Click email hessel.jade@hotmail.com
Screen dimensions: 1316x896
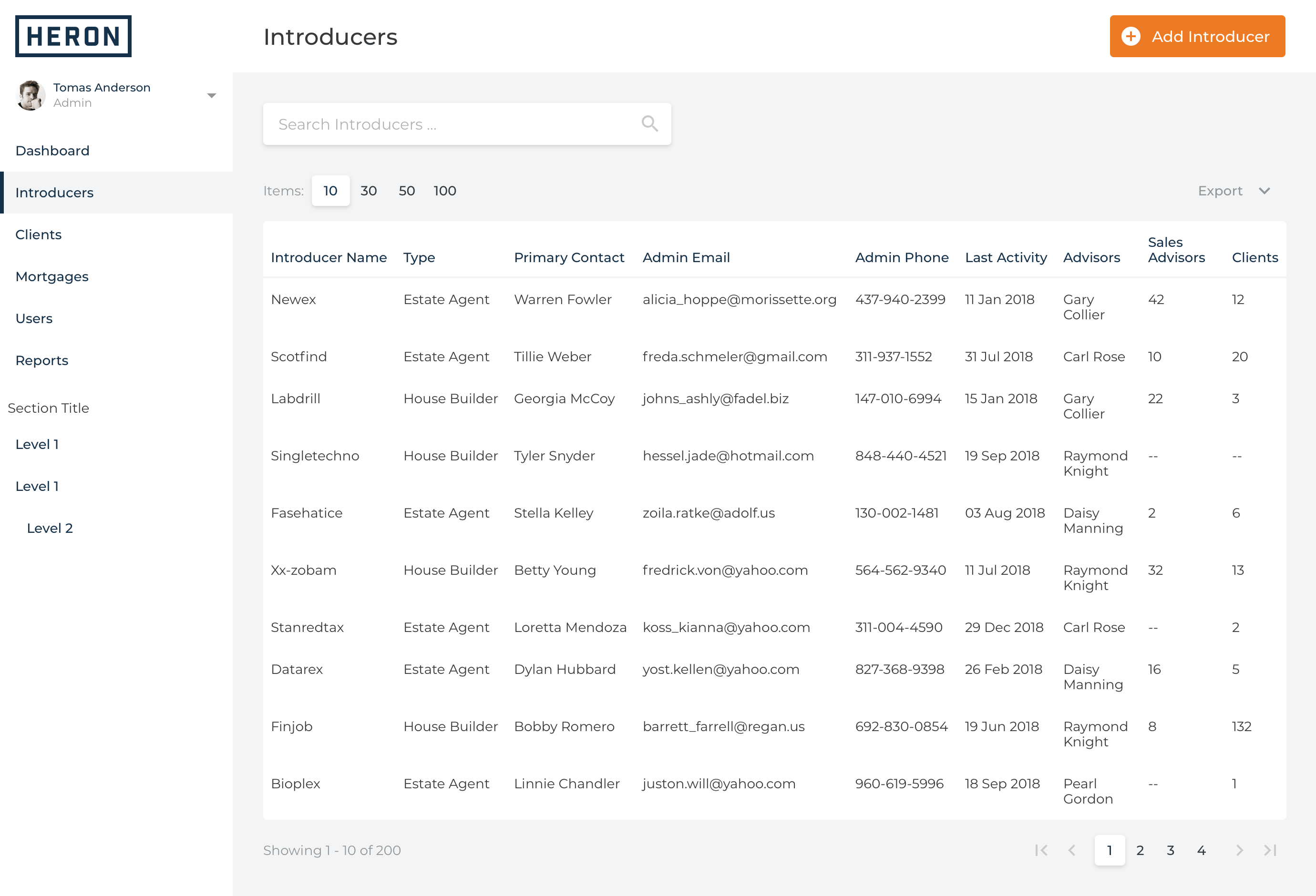(x=728, y=456)
